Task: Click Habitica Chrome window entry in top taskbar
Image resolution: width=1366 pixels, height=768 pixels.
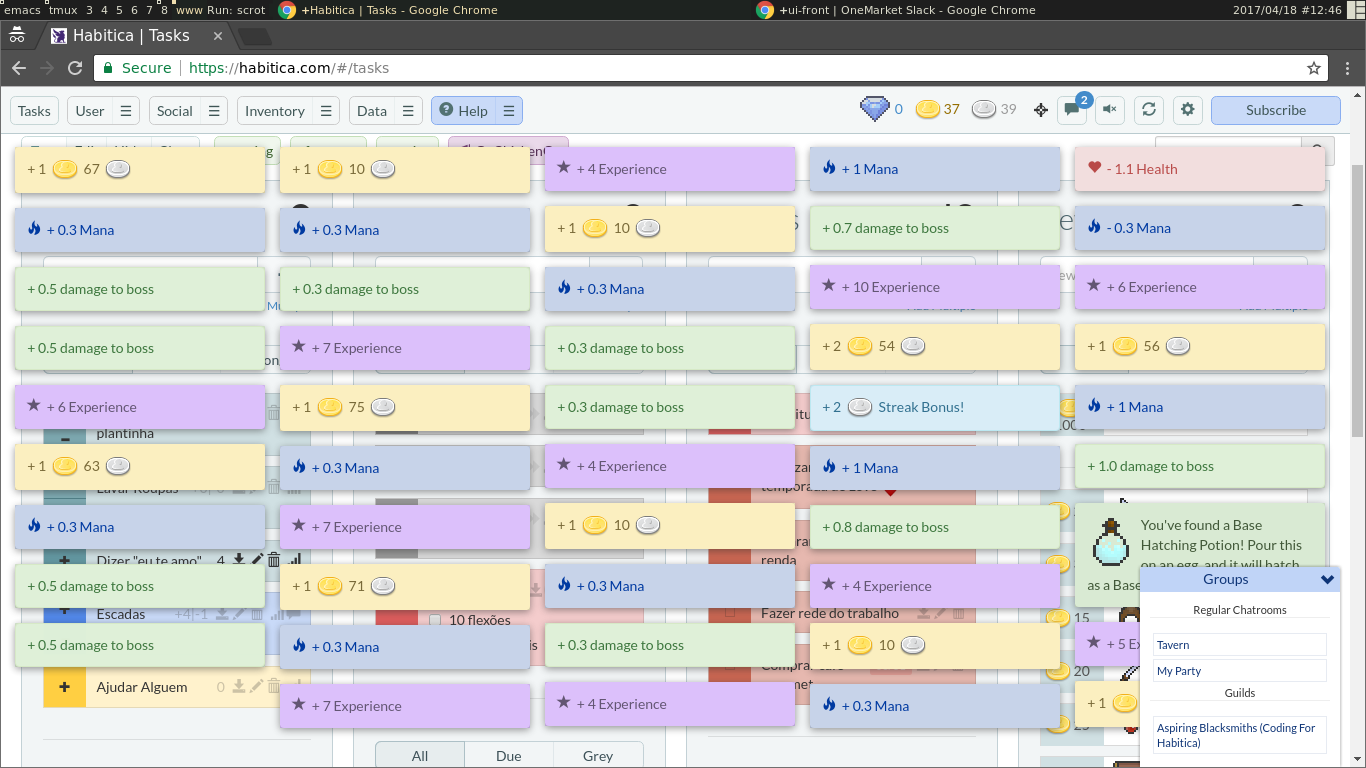Action: pyautogui.click(x=388, y=10)
